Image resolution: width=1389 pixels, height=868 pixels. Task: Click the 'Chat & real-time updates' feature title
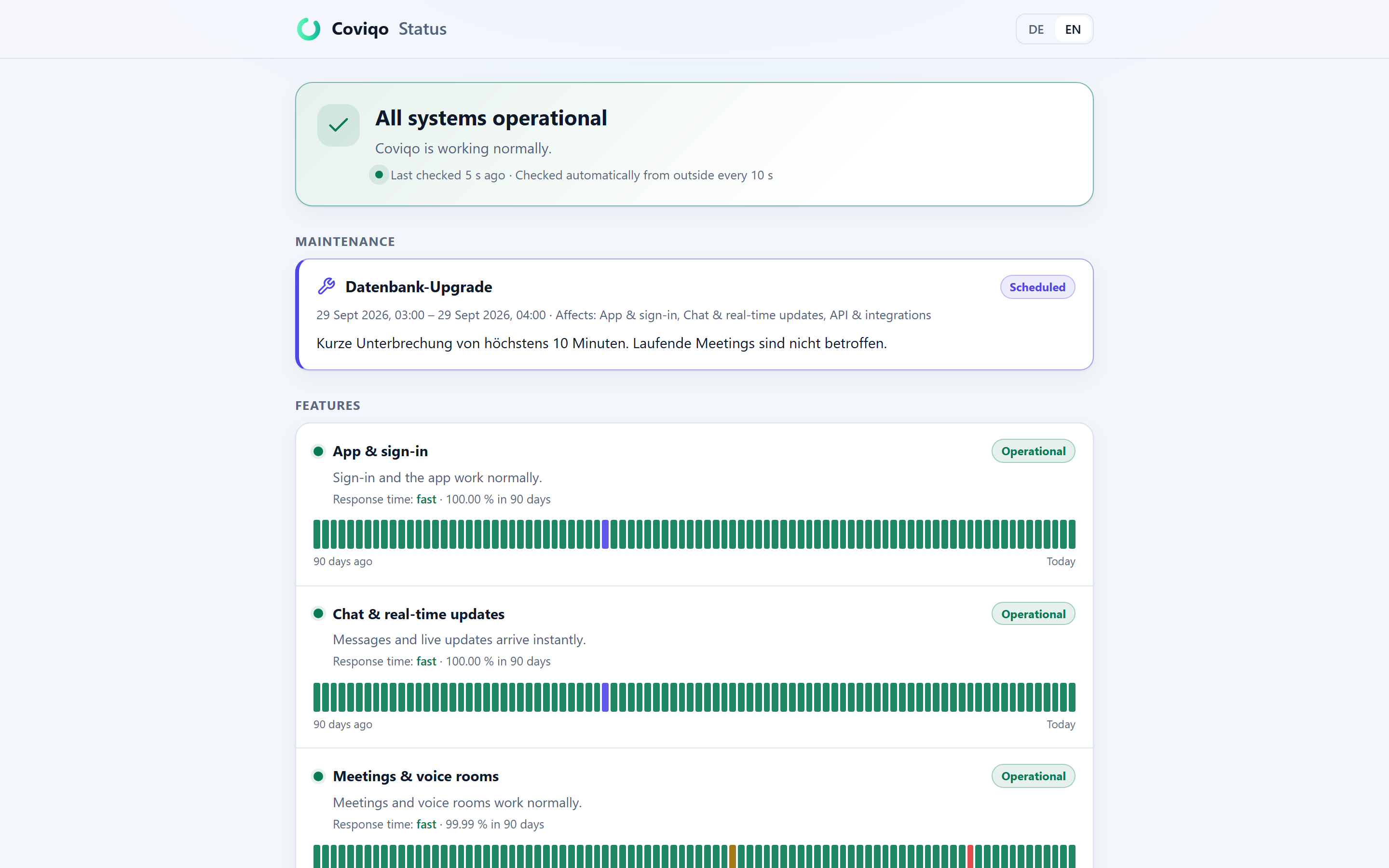pyautogui.click(x=419, y=614)
